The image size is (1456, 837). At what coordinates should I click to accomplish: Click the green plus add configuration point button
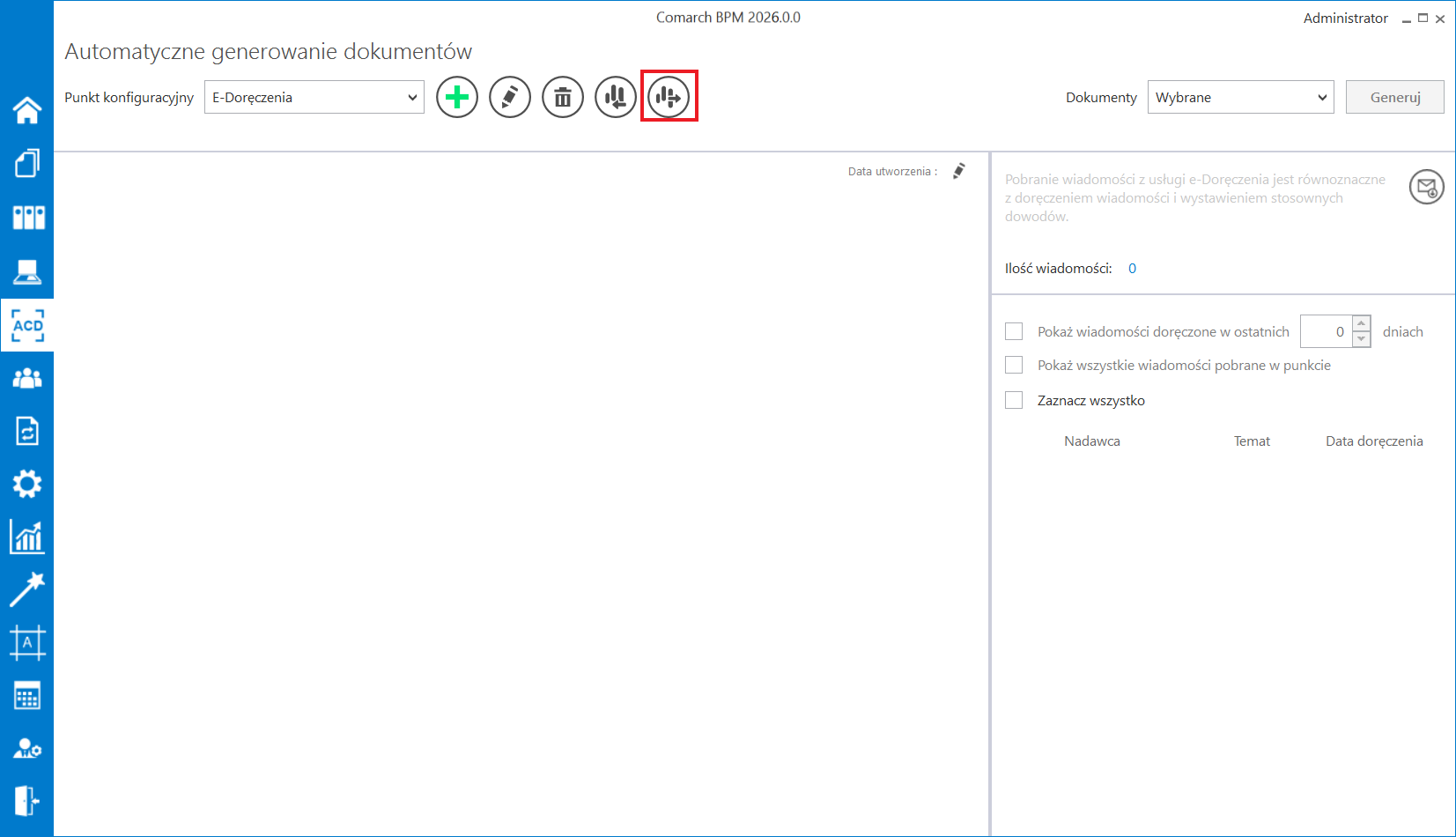pyautogui.click(x=457, y=97)
